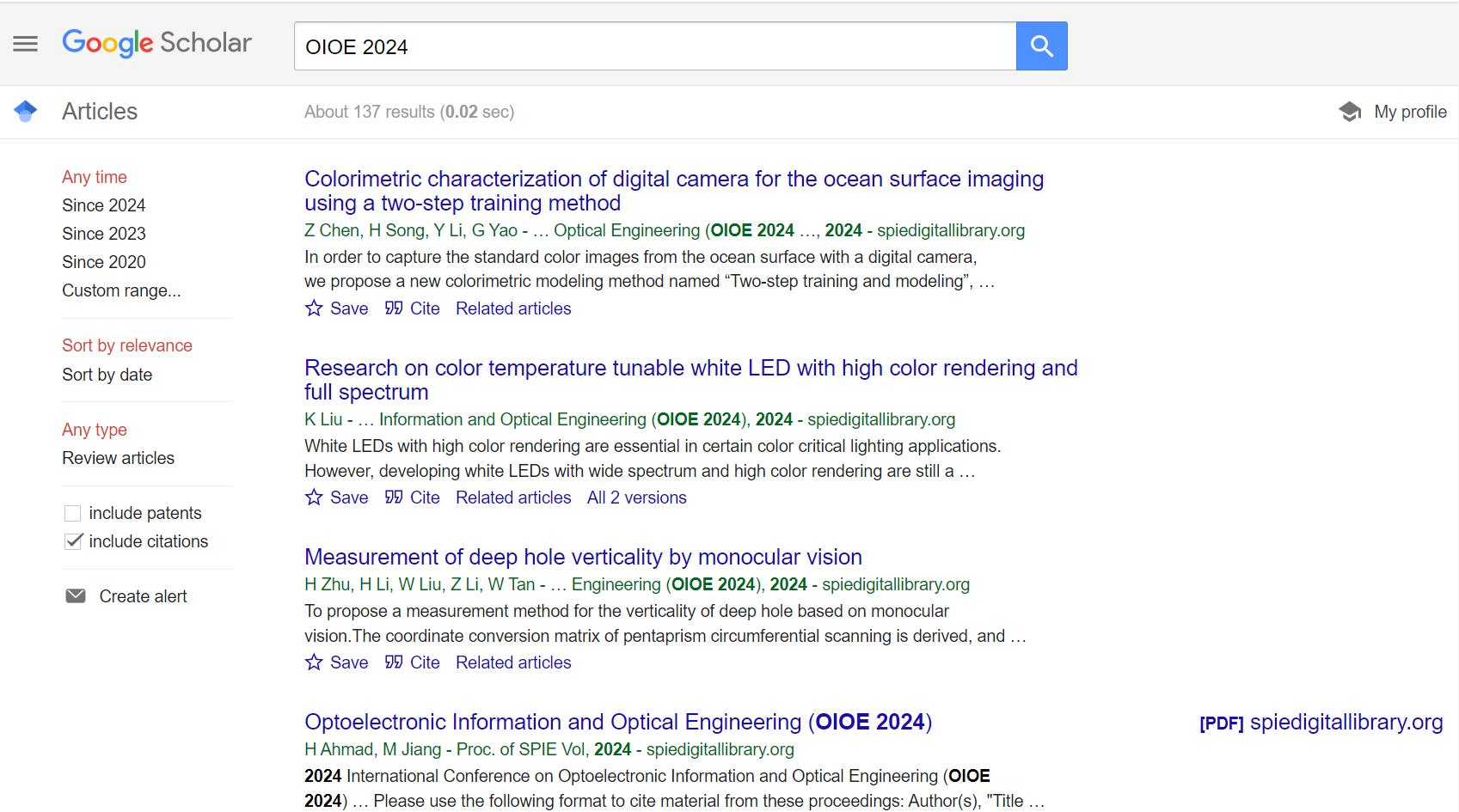Click the blue search magnifier button
This screenshot has width=1459, height=812.
click(x=1041, y=46)
